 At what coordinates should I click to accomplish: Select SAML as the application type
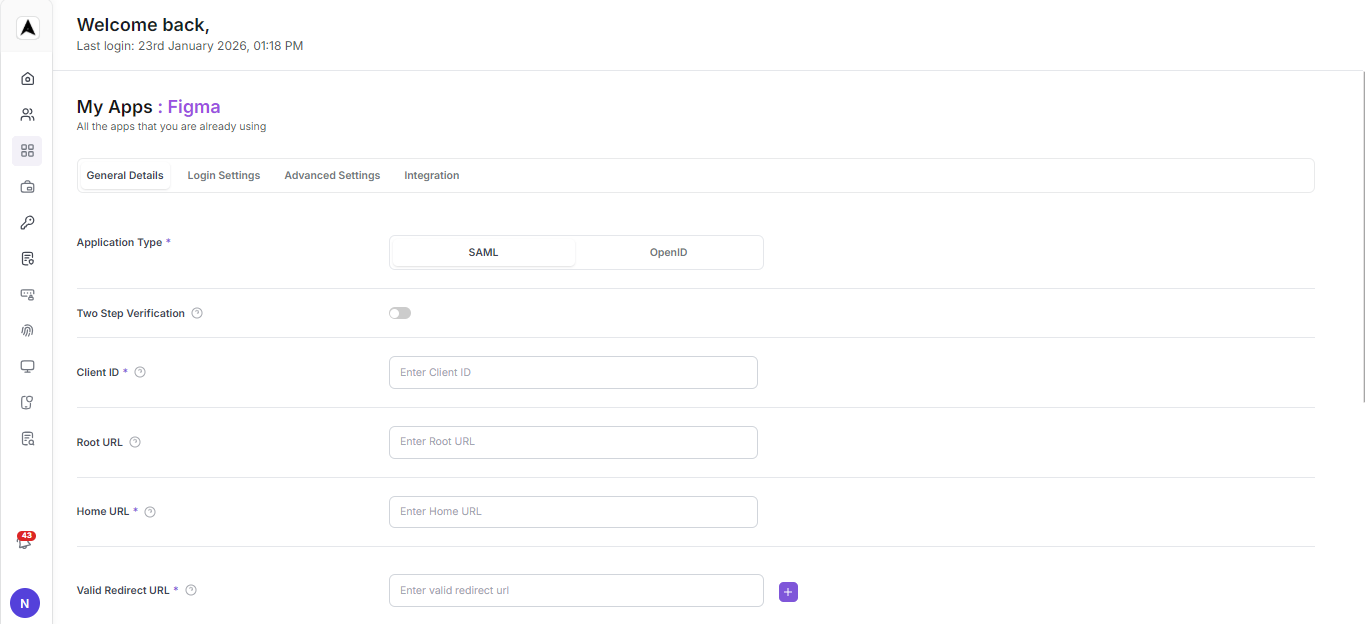(x=482, y=252)
